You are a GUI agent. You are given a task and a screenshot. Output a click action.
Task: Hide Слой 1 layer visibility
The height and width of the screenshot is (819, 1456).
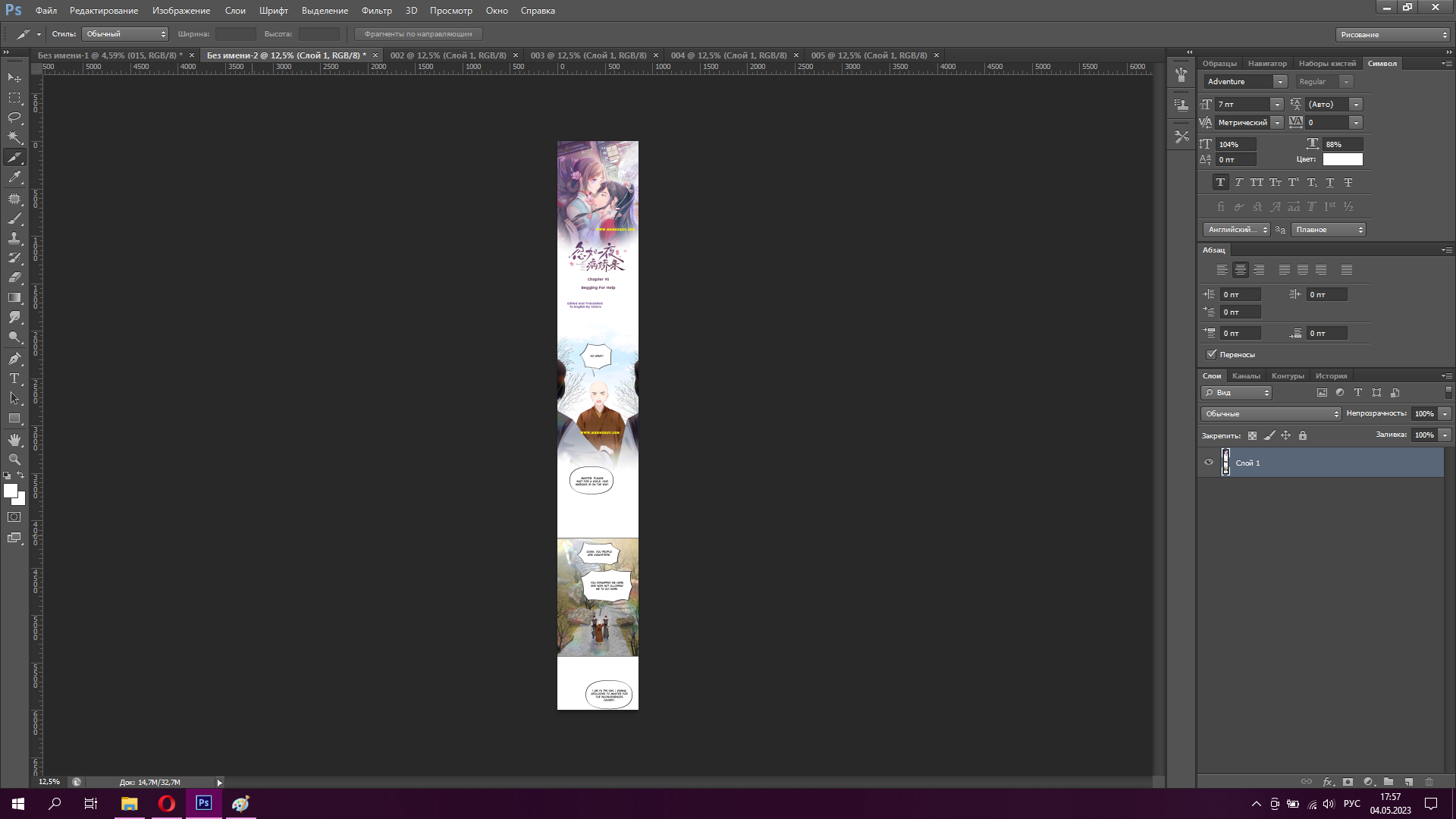(x=1209, y=463)
